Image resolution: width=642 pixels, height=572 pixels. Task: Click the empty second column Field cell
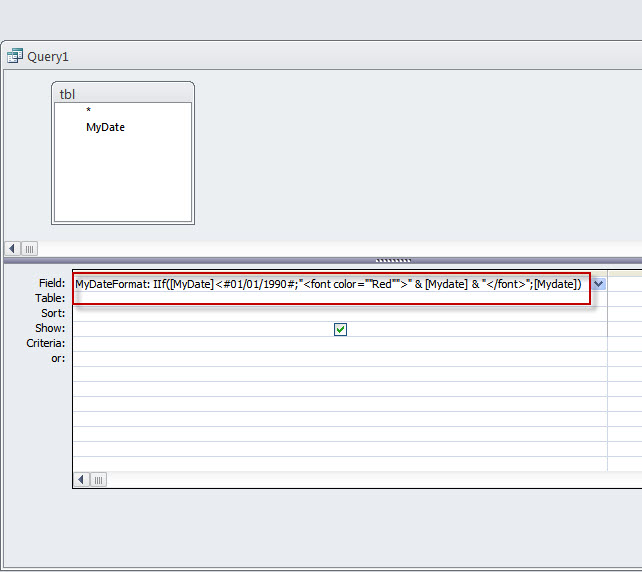point(625,284)
